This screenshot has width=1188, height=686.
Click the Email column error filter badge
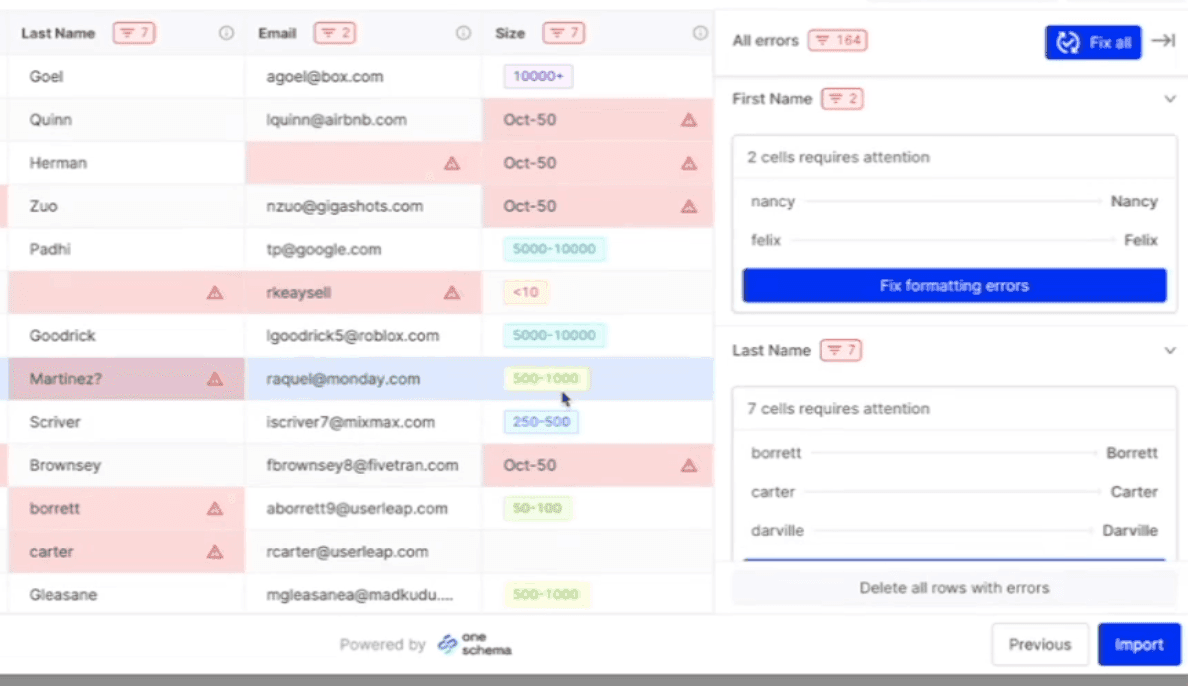[335, 33]
